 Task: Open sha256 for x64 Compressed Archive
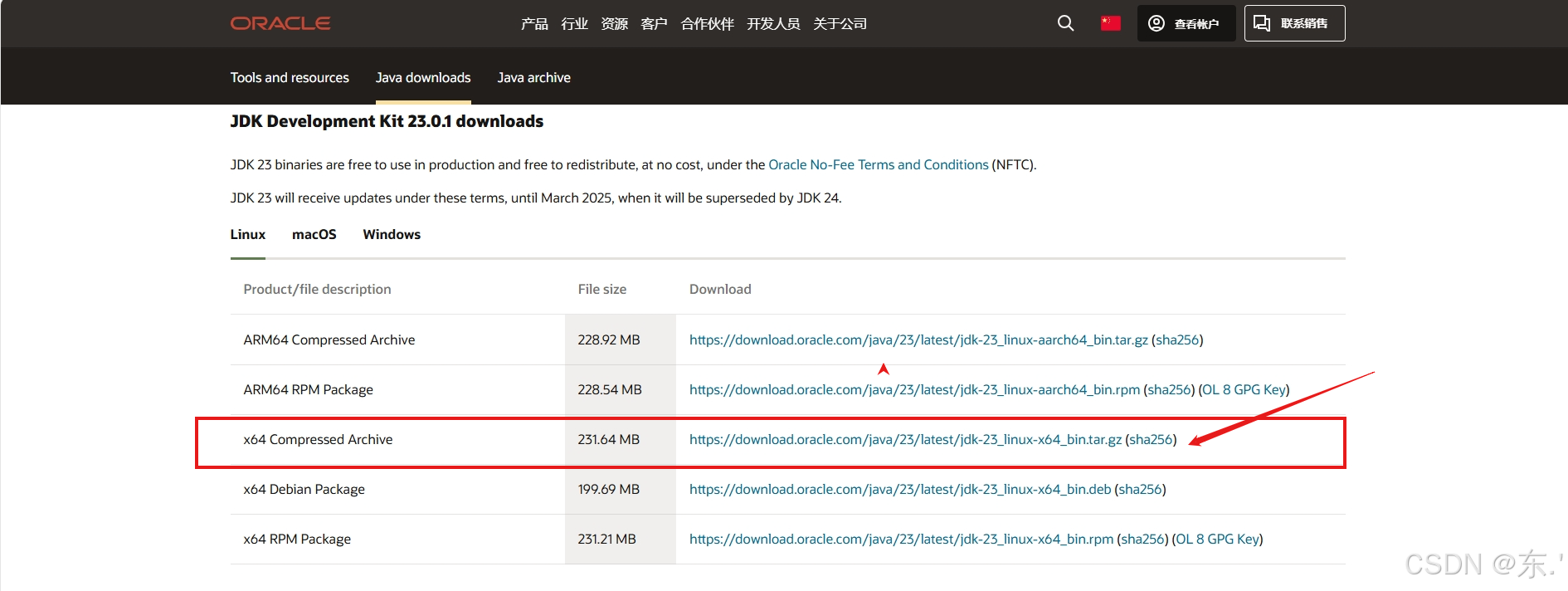[x=1151, y=439]
